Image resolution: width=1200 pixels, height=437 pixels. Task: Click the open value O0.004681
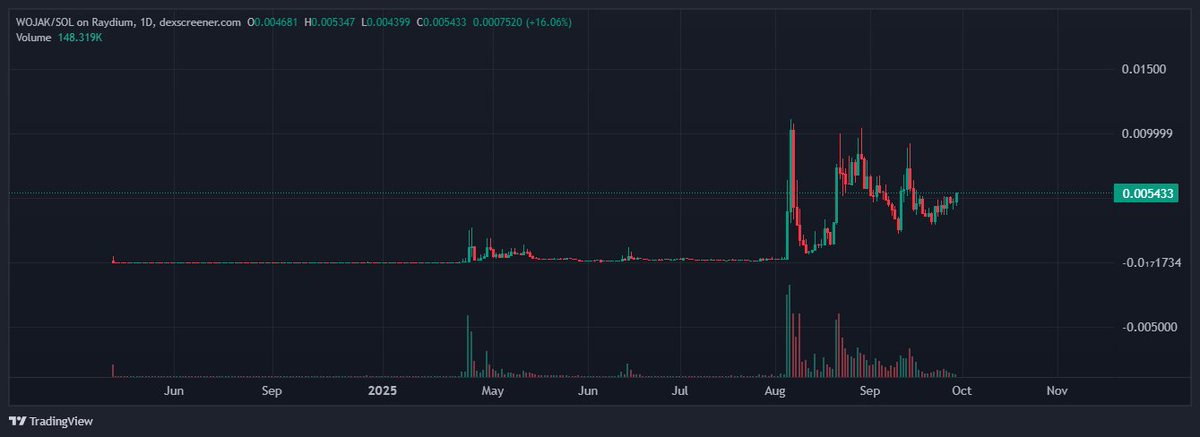click(272, 22)
